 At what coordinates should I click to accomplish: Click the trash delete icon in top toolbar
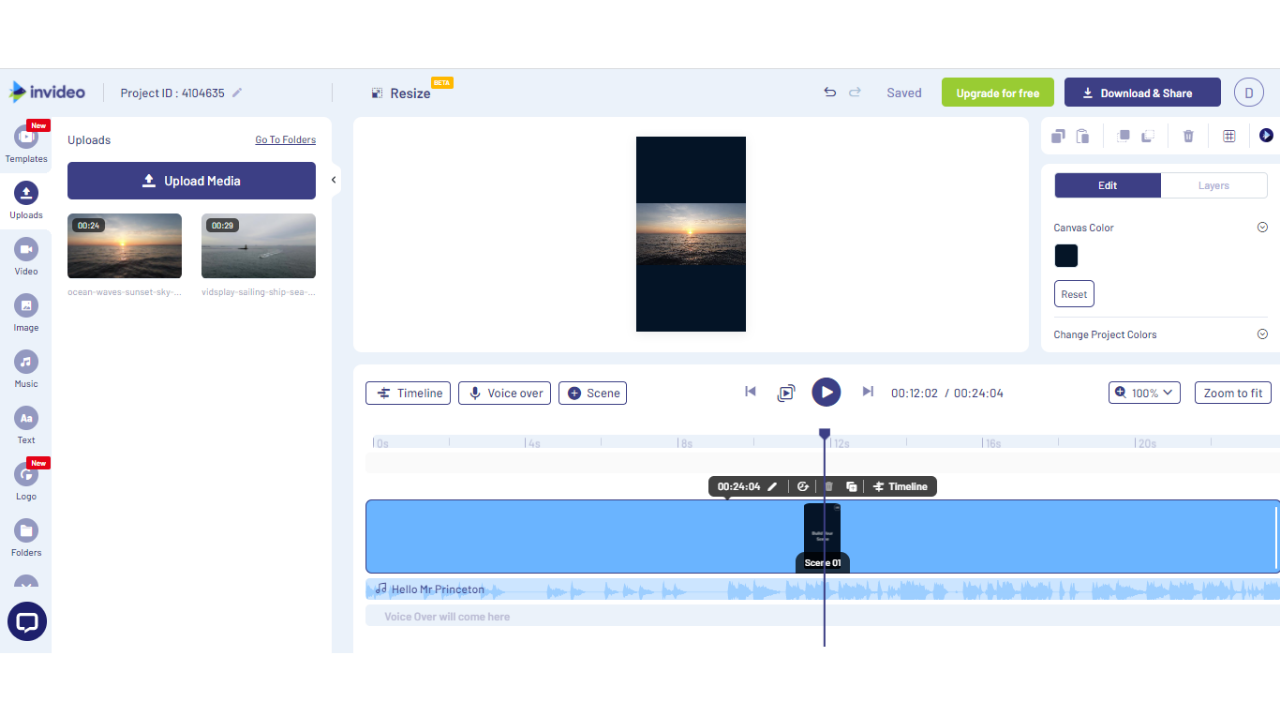(x=1188, y=136)
